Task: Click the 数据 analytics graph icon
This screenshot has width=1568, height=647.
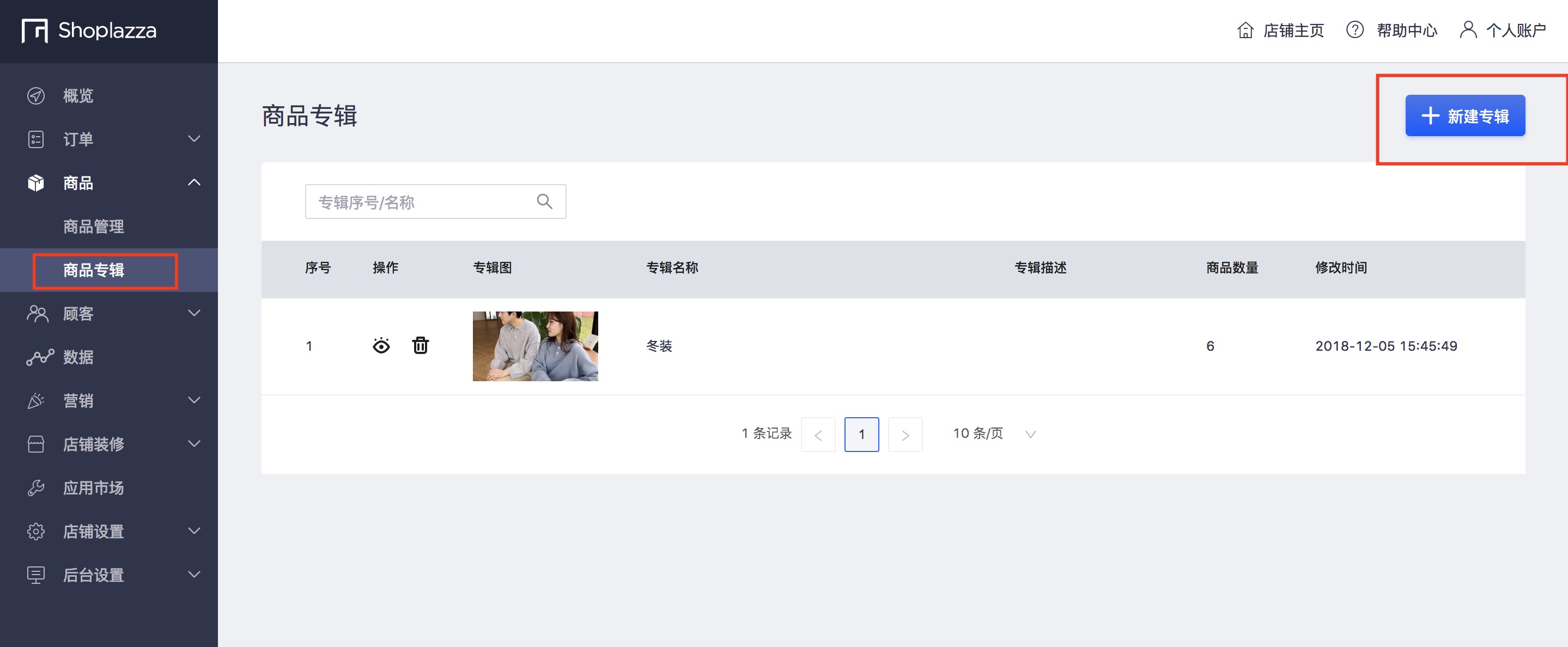Action: [x=40, y=357]
